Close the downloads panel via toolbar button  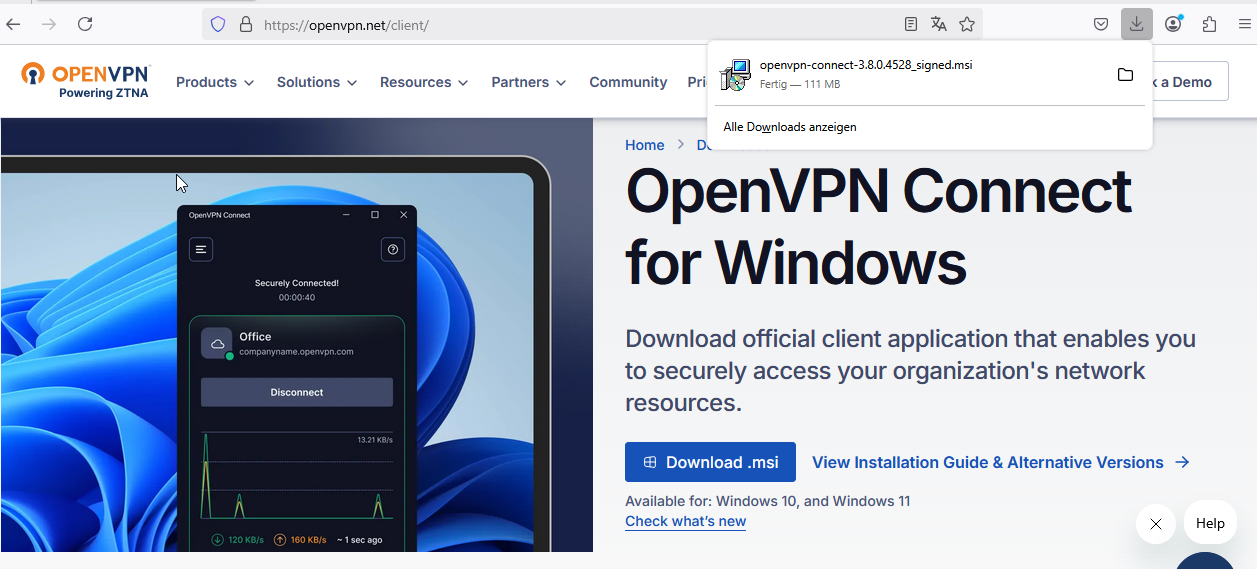[x=1136, y=24]
